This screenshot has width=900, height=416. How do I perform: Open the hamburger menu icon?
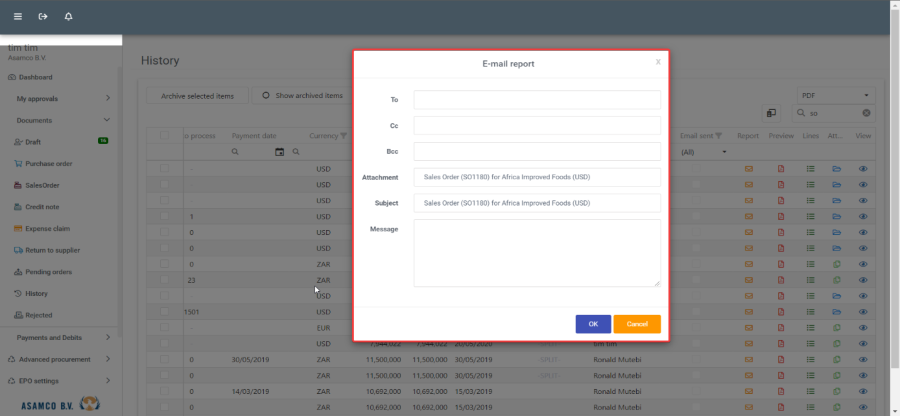(x=17, y=17)
